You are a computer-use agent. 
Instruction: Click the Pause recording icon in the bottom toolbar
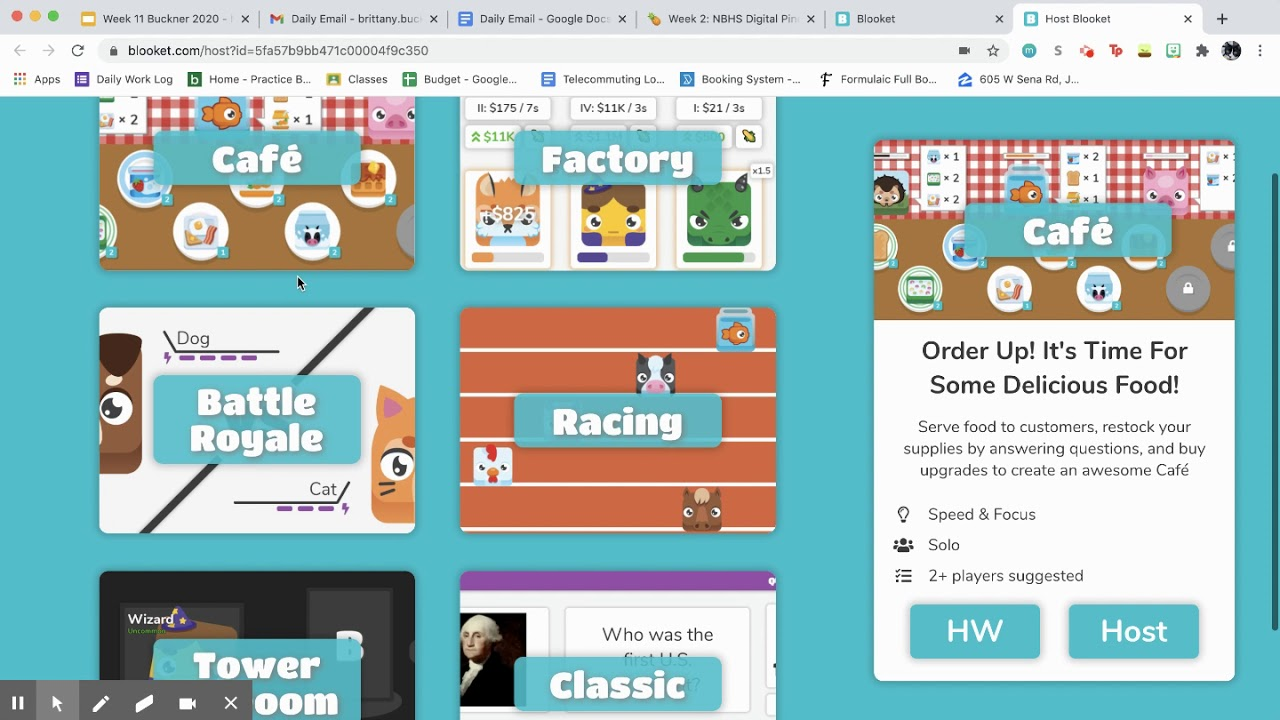click(17, 703)
